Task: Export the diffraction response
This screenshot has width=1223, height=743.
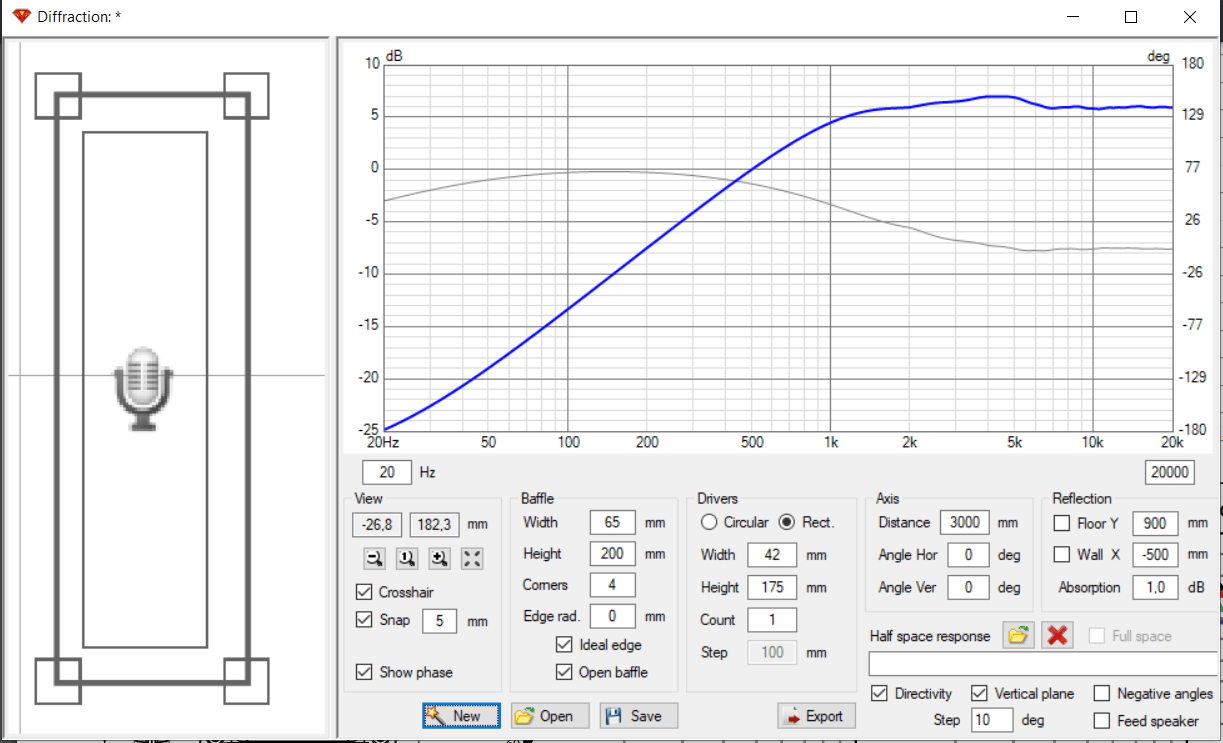Action: [x=816, y=716]
